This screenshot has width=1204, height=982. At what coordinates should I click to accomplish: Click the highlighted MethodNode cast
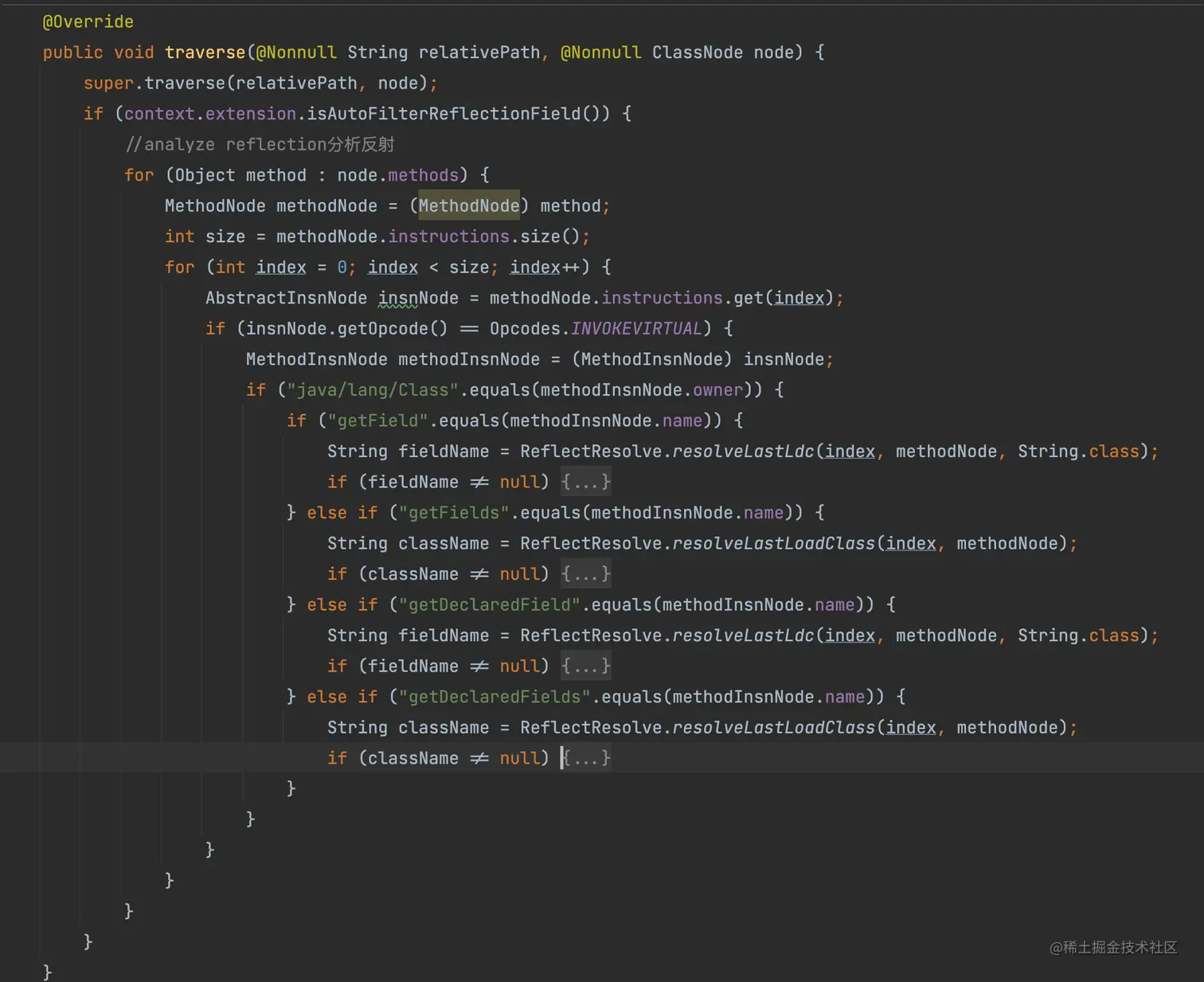[469, 205]
